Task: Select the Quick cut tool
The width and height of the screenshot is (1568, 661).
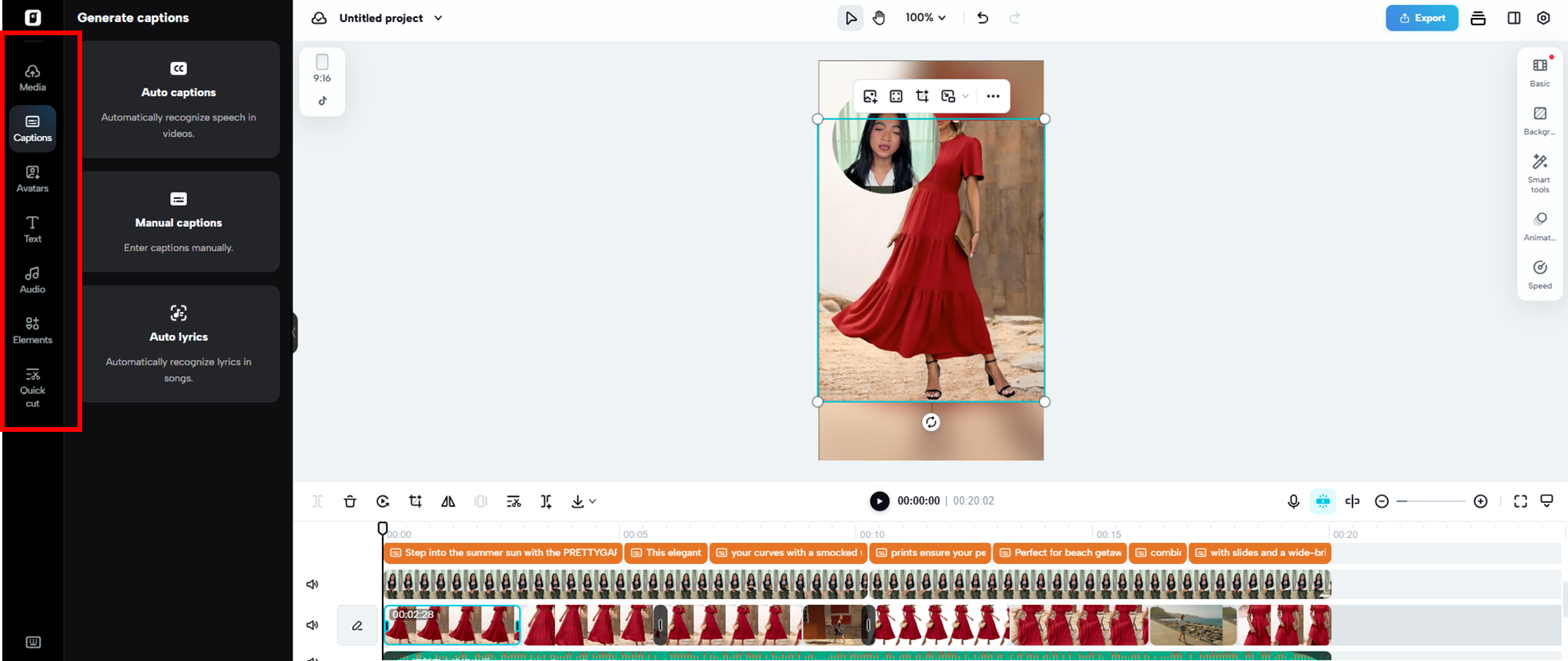Action: [32, 387]
